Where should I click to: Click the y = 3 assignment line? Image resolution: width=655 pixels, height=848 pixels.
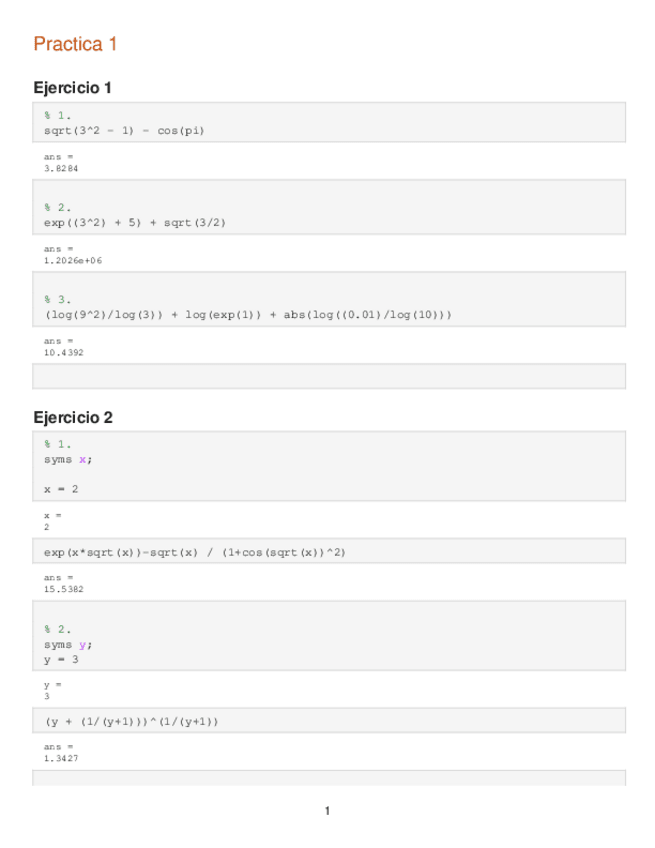[x=62, y=659]
